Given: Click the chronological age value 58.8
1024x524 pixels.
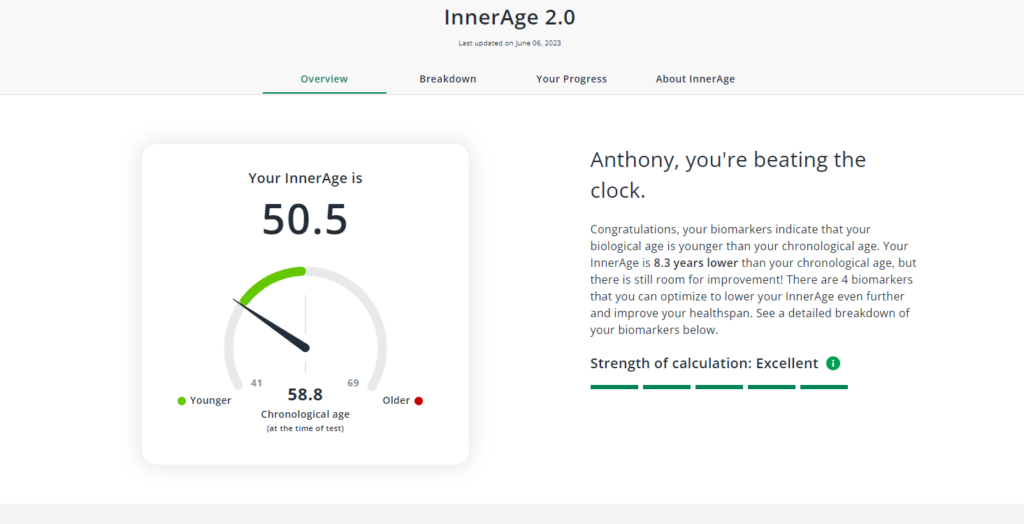Looking at the screenshot, I should pyautogui.click(x=305, y=395).
